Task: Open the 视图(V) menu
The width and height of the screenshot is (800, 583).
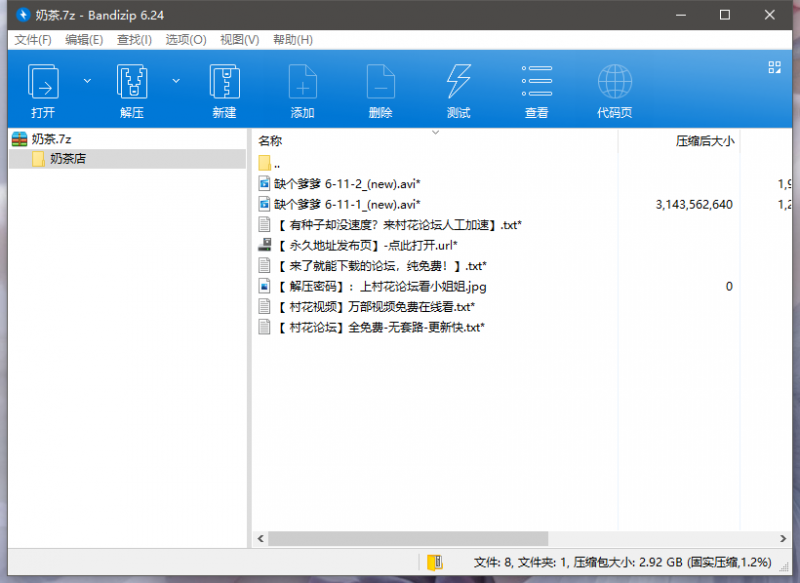Action: pyautogui.click(x=239, y=39)
